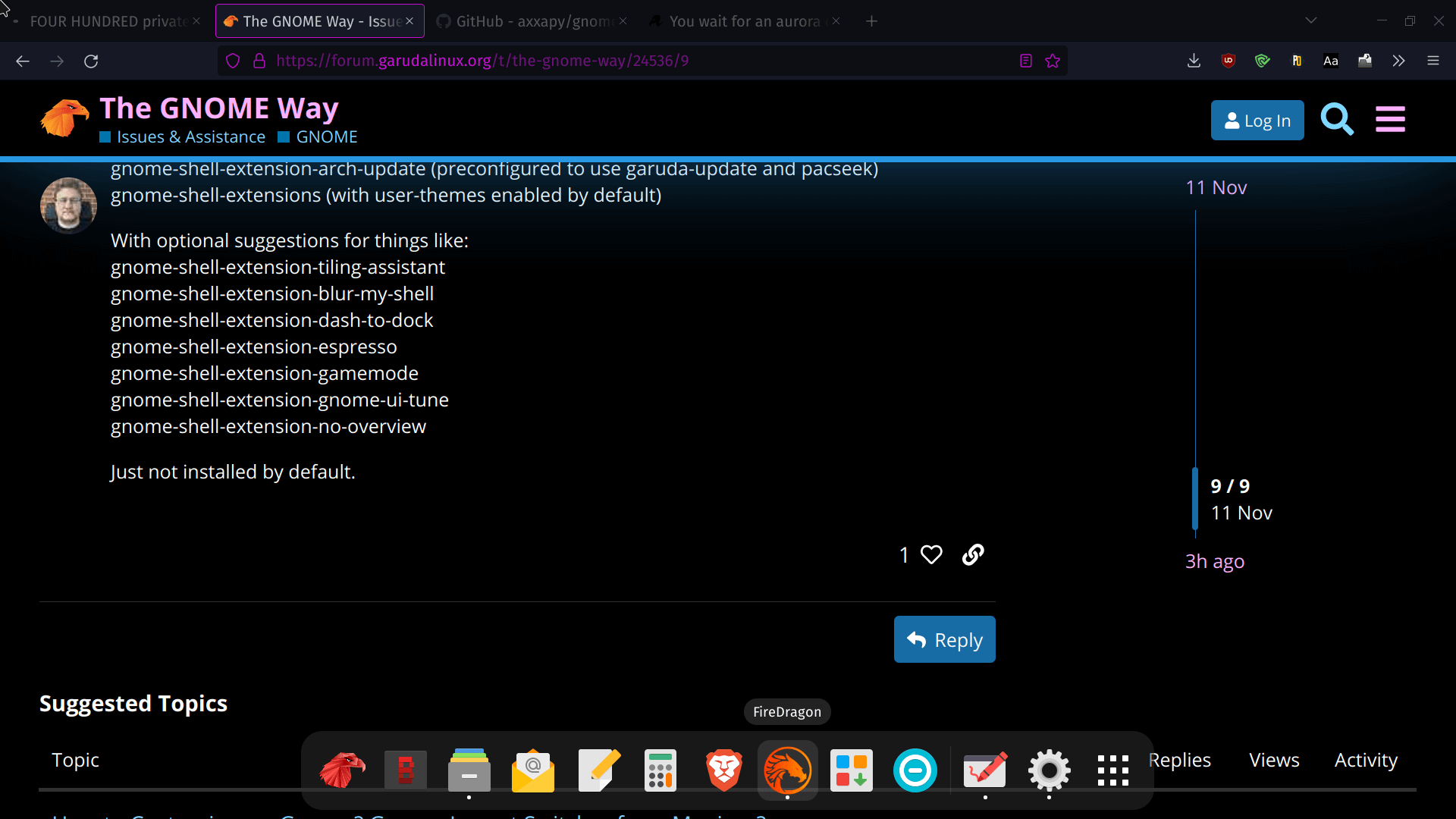Sort suggested topics by Views

pyautogui.click(x=1274, y=761)
